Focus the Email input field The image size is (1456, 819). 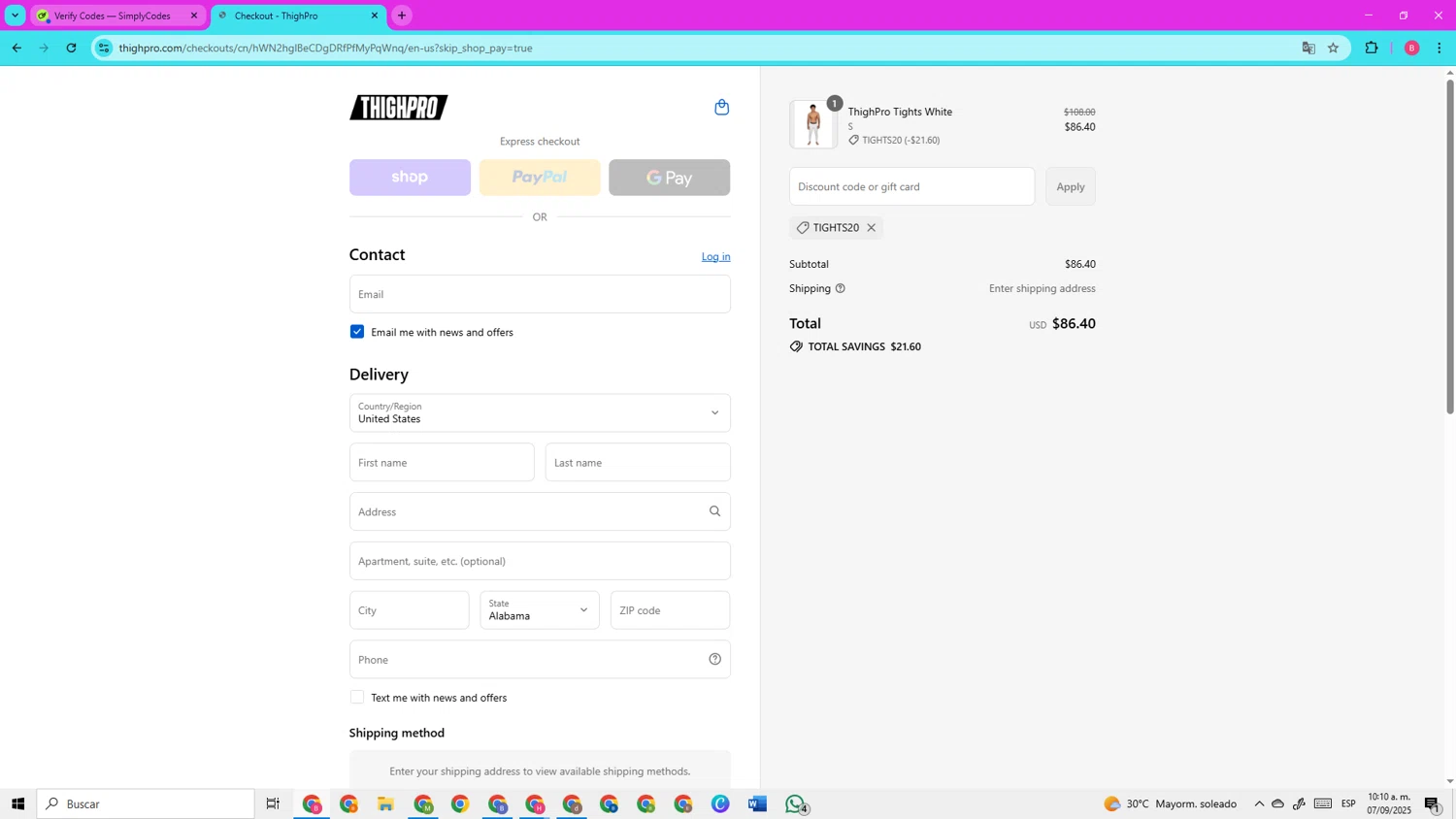pyautogui.click(x=540, y=294)
